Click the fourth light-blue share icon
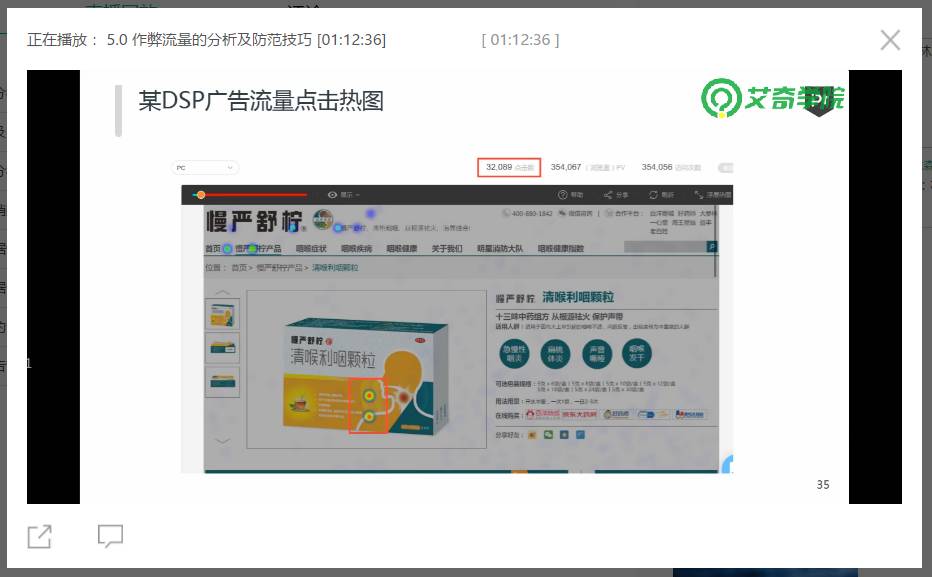The image size is (932, 577). click(580, 435)
